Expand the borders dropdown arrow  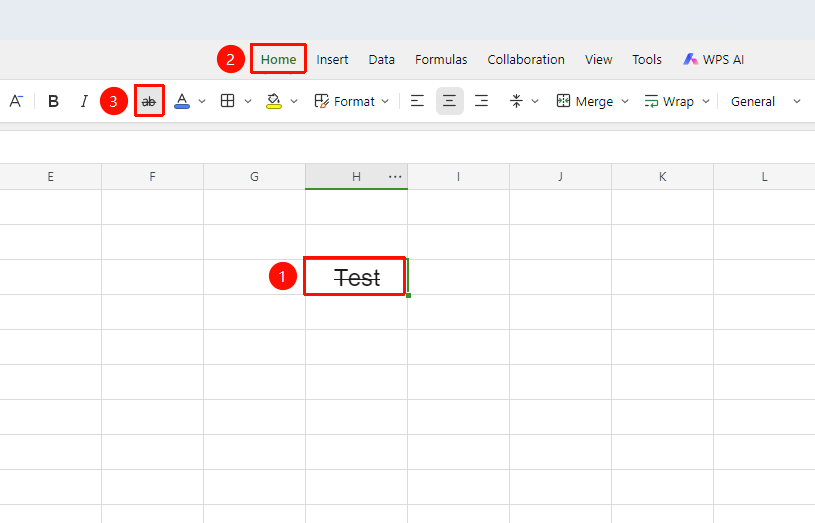pos(248,101)
